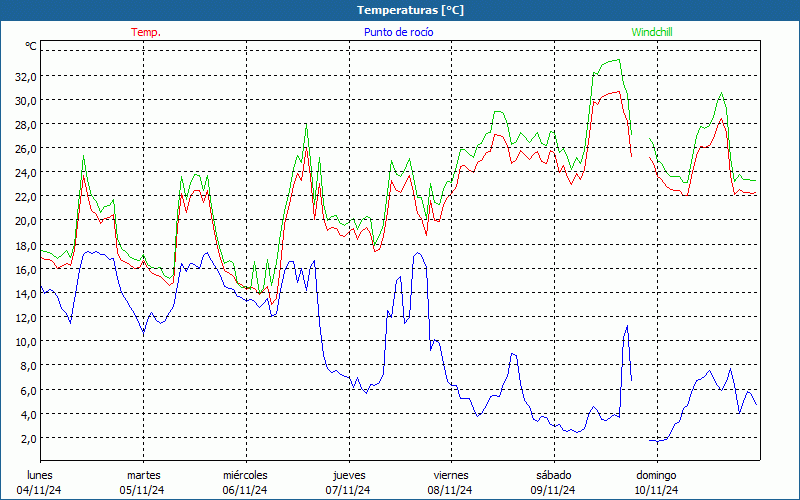Image resolution: width=800 pixels, height=500 pixels.
Task: Click the 6,0 y-axis value
Action: tap(28, 390)
